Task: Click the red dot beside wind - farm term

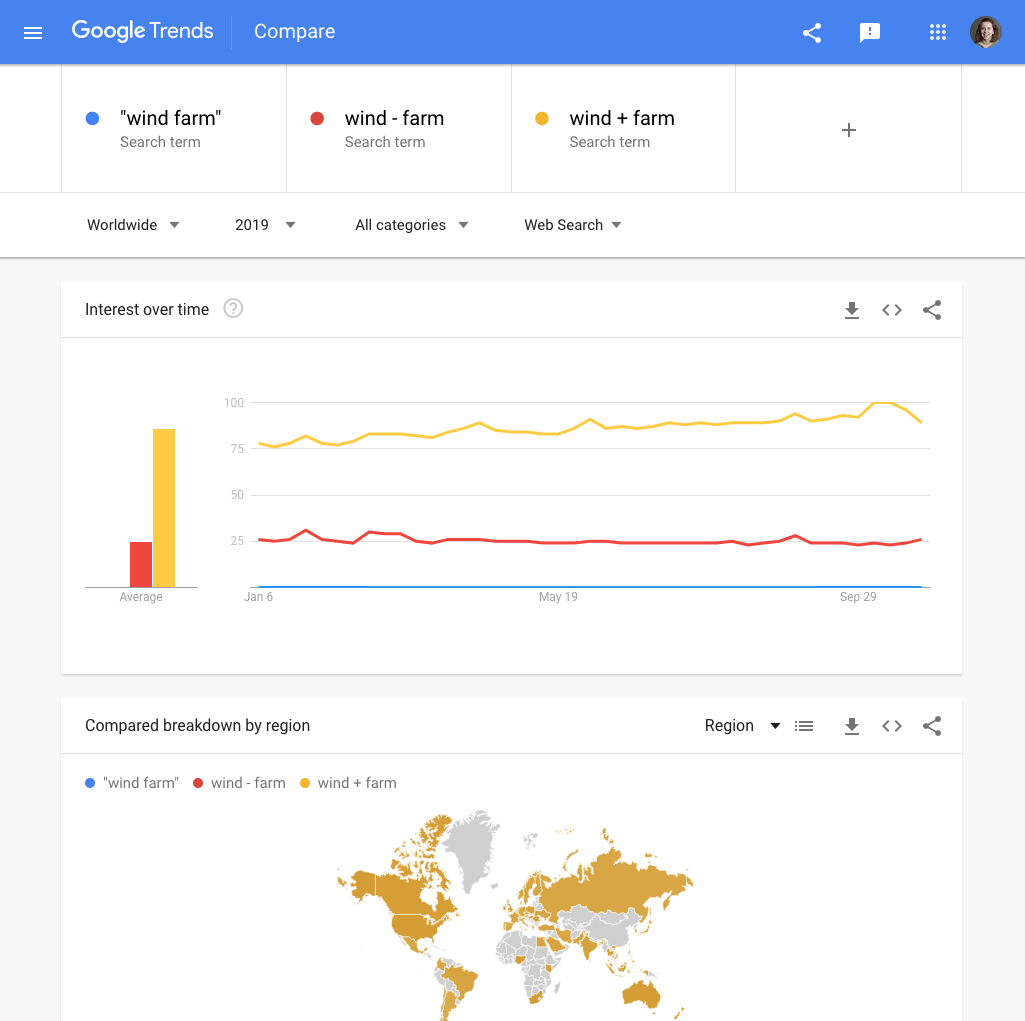Action: point(317,118)
